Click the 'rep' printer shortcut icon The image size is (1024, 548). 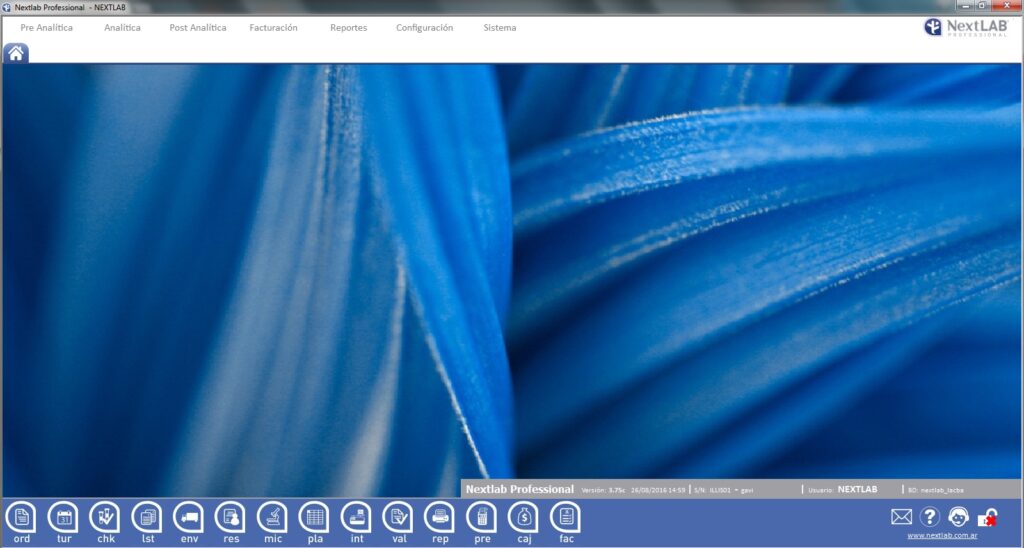click(439, 518)
